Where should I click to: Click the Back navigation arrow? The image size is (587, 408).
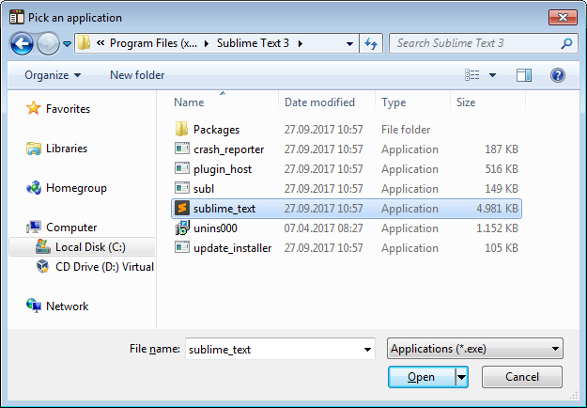tap(22, 44)
